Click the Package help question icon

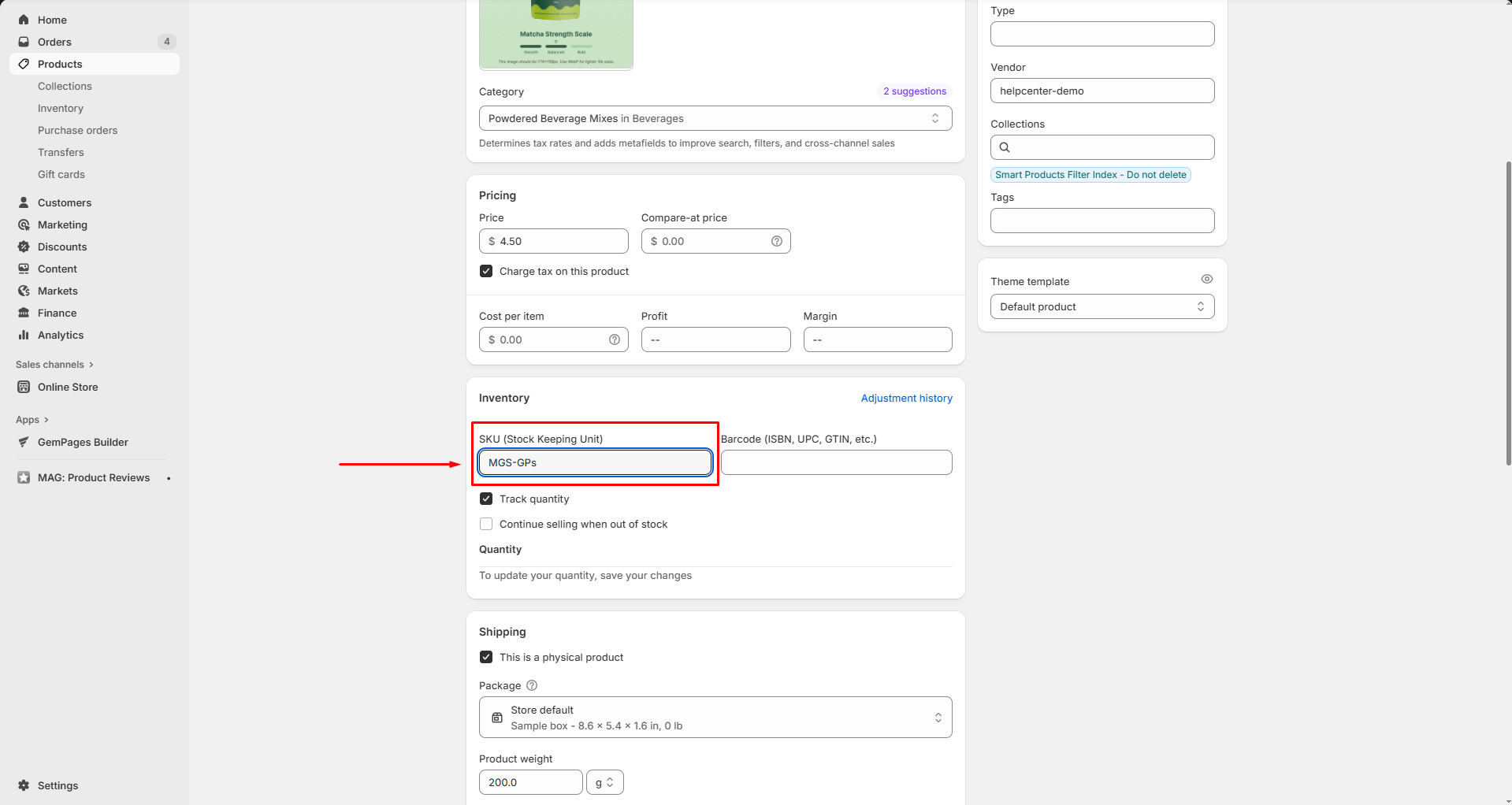[x=532, y=685]
